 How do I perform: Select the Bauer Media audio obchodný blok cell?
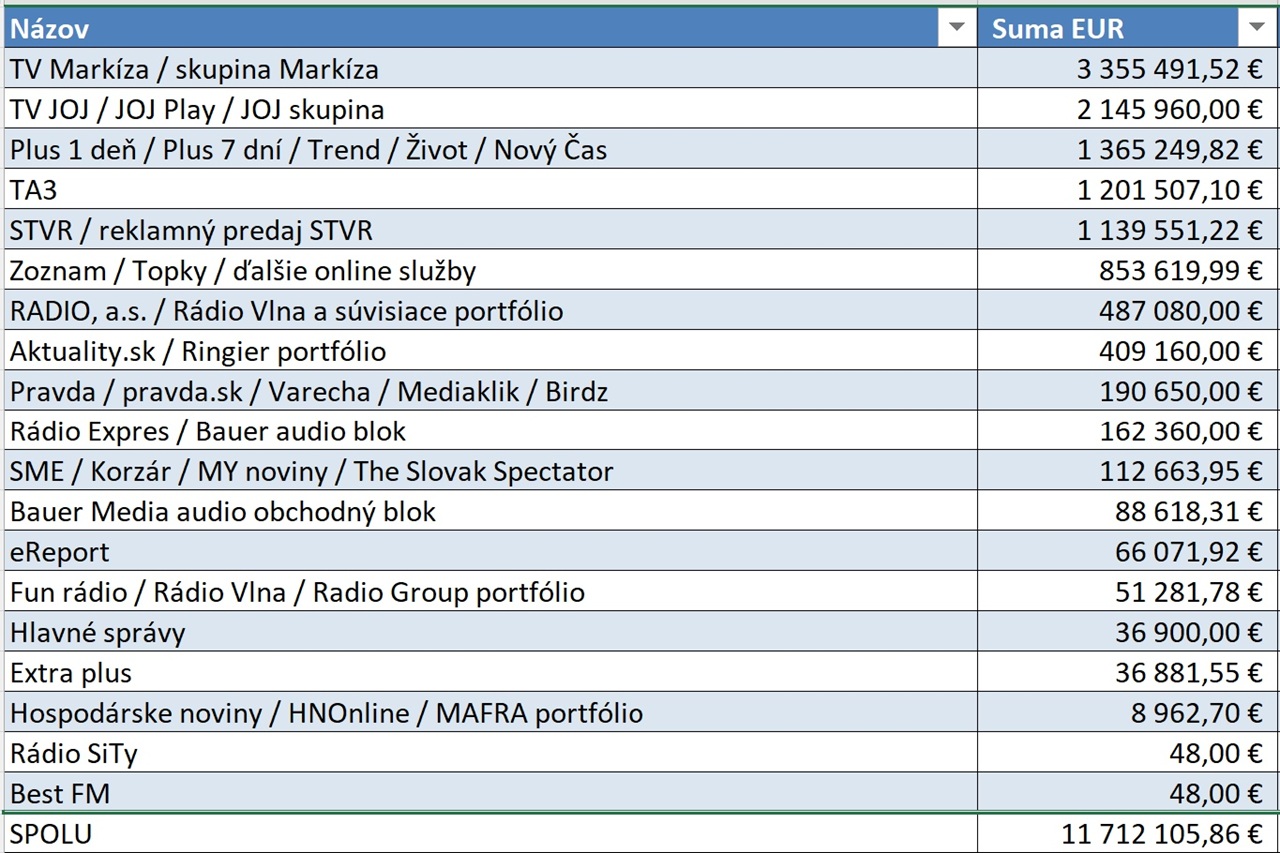click(x=488, y=511)
